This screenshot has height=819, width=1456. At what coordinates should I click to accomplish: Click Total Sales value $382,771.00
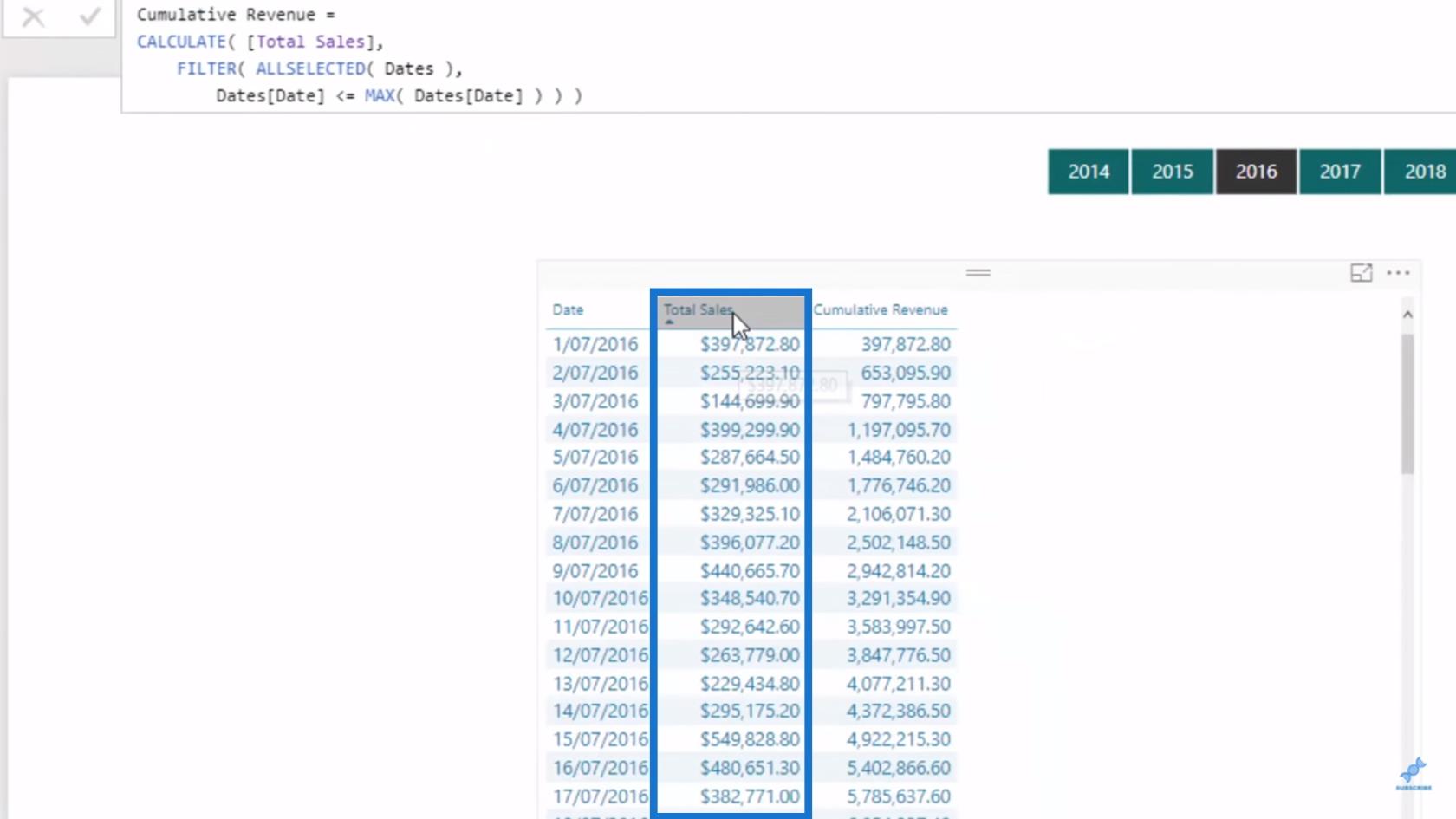click(750, 796)
